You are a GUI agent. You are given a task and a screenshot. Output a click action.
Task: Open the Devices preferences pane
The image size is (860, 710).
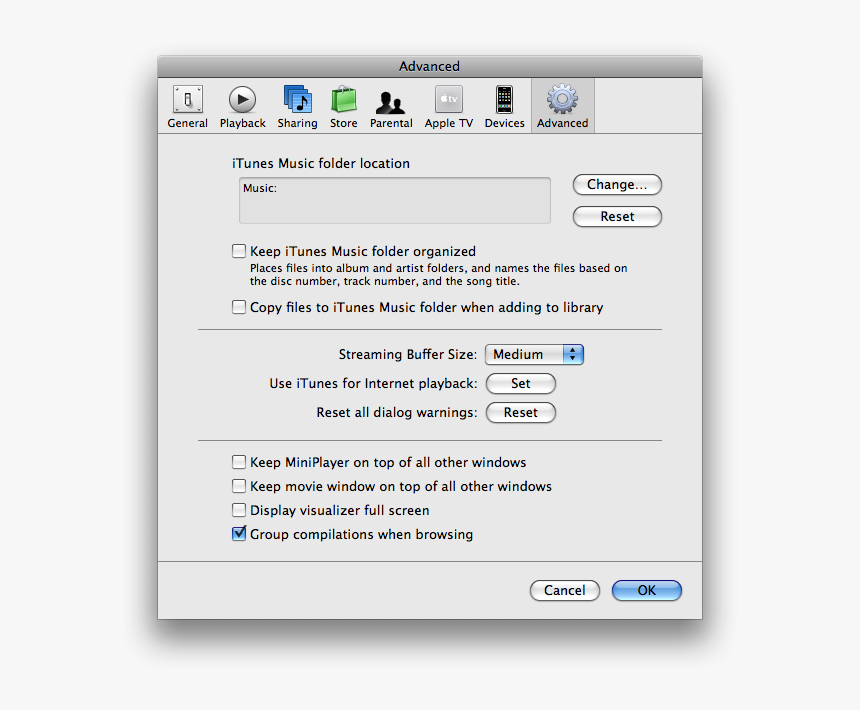click(x=505, y=107)
